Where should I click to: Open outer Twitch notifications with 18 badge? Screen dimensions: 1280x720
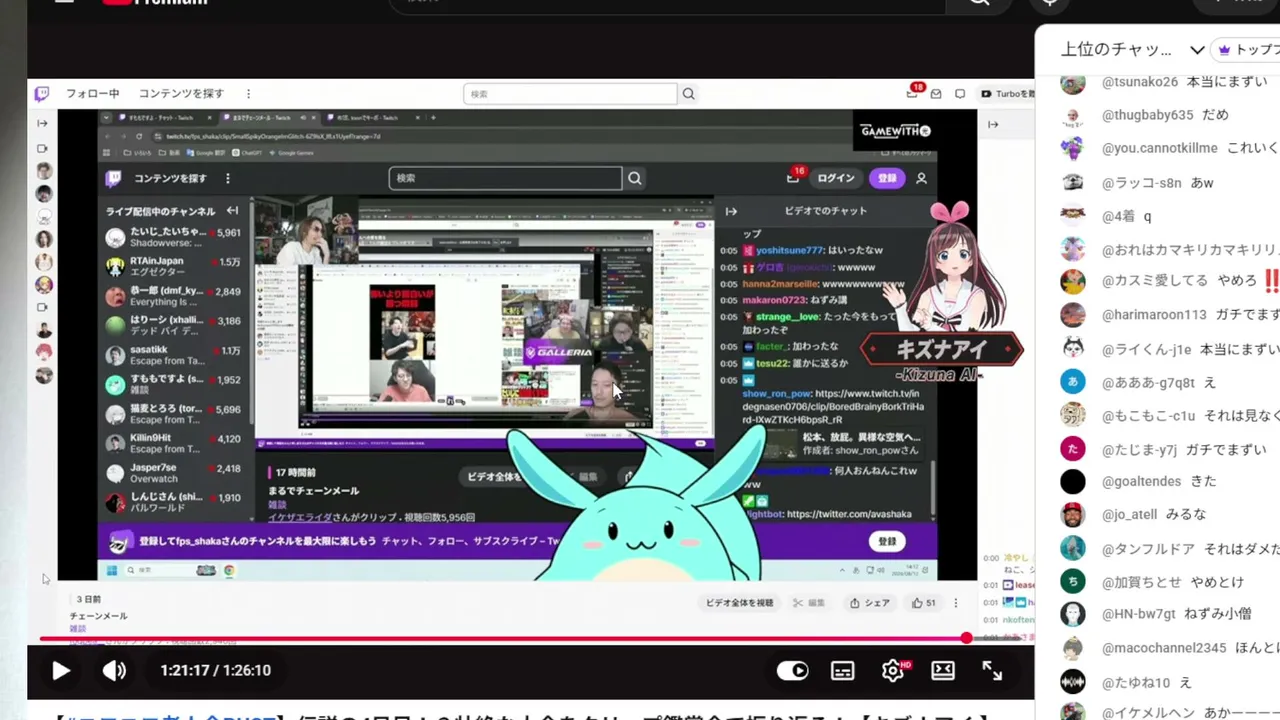click(913, 93)
